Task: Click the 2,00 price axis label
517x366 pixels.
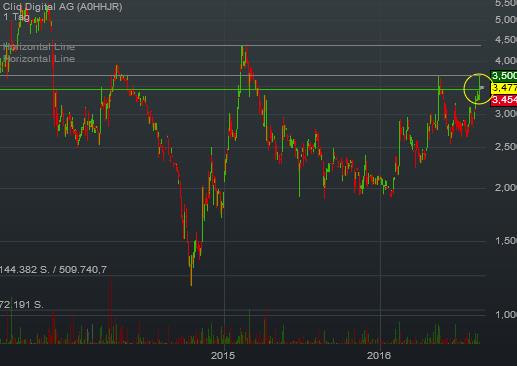Action: (506, 188)
